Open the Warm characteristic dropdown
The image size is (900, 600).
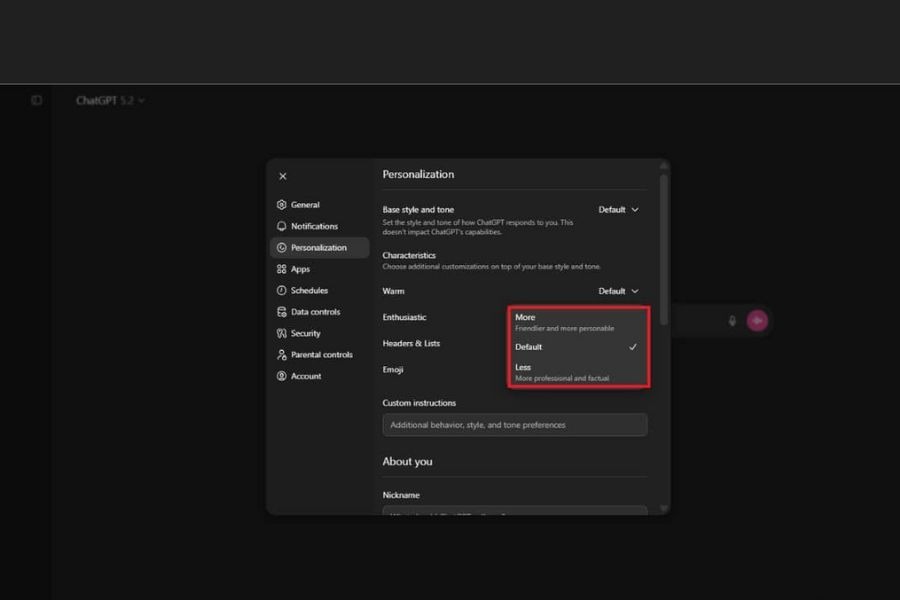tap(618, 291)
